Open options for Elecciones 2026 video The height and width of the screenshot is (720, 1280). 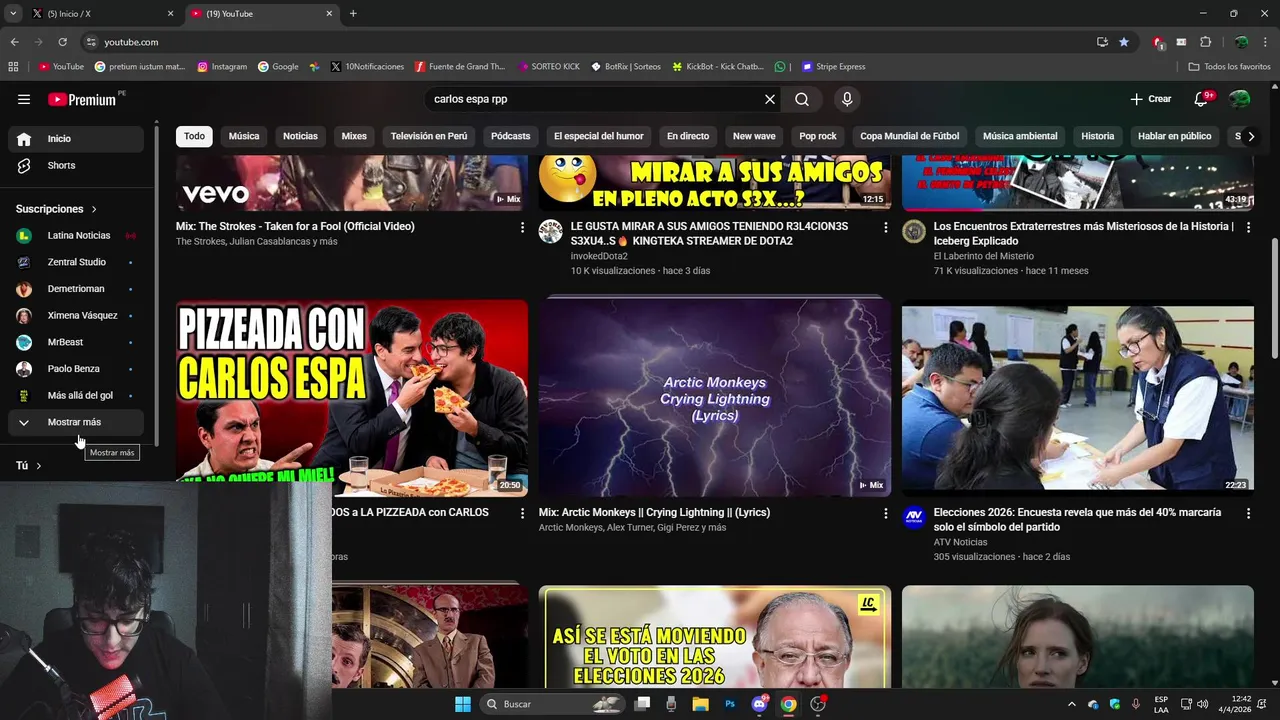(1248, 514)
